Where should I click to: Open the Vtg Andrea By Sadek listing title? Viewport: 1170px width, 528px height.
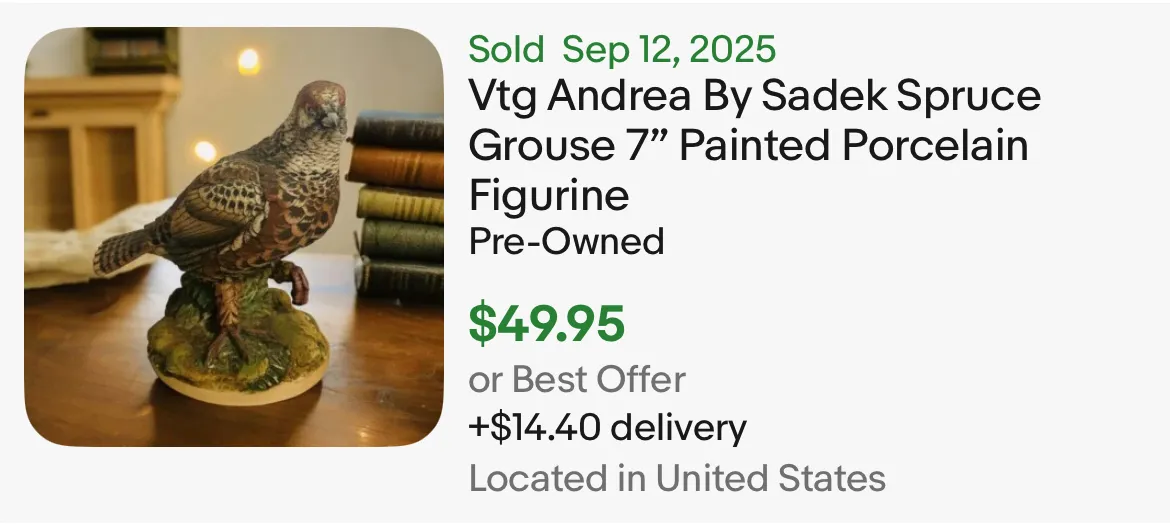coord(755,145)
